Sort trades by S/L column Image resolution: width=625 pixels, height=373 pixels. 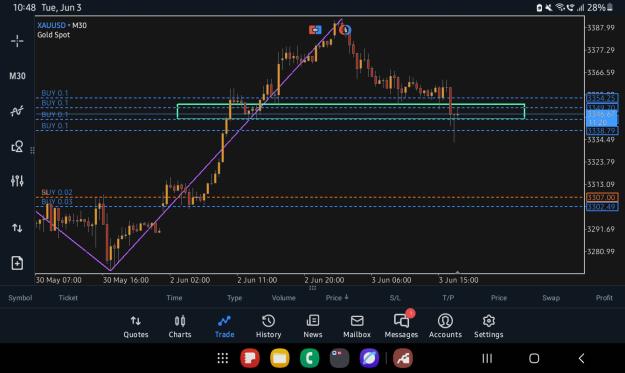[395, 298]
